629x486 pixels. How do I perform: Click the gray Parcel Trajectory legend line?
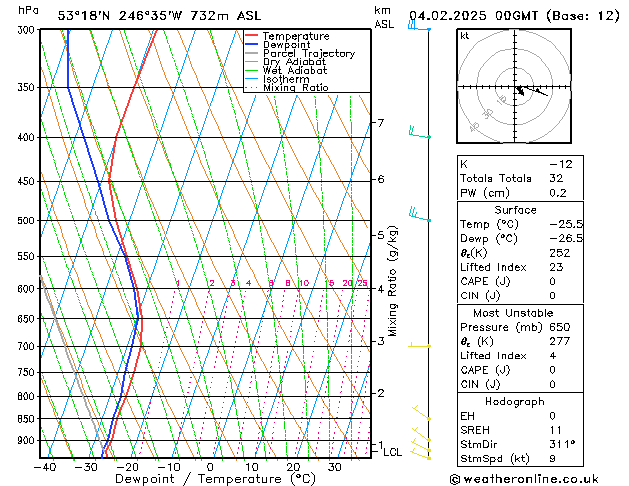pyautogui.click(x=251, y=53)
